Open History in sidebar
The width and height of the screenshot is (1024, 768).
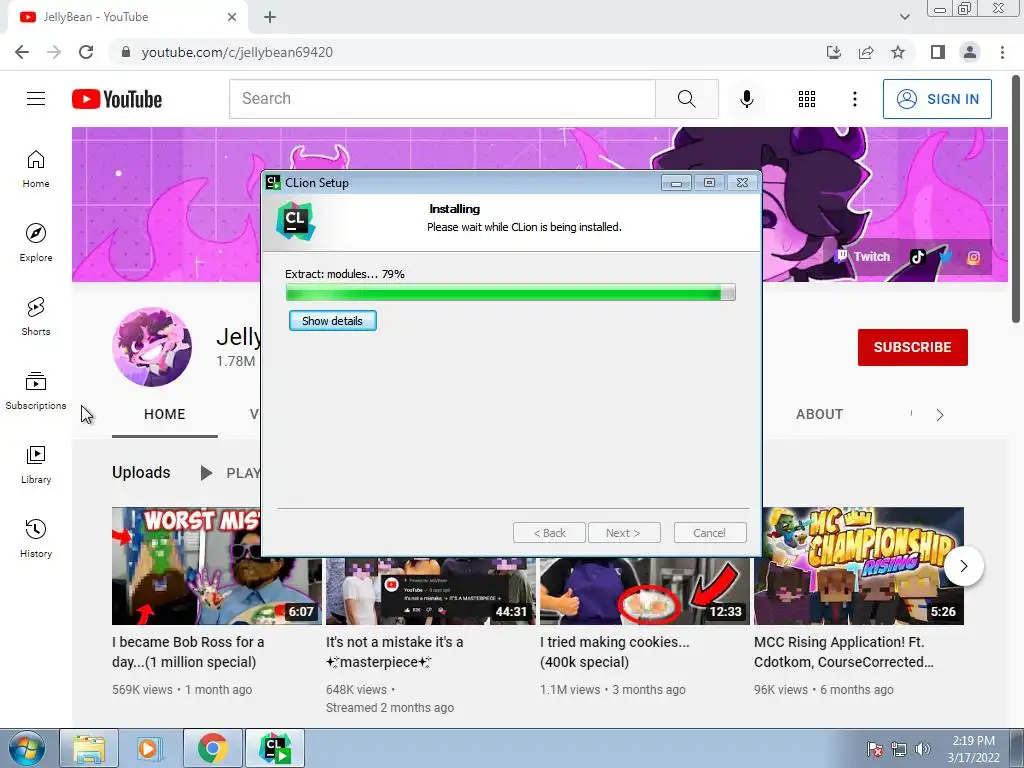coord(36,538)
